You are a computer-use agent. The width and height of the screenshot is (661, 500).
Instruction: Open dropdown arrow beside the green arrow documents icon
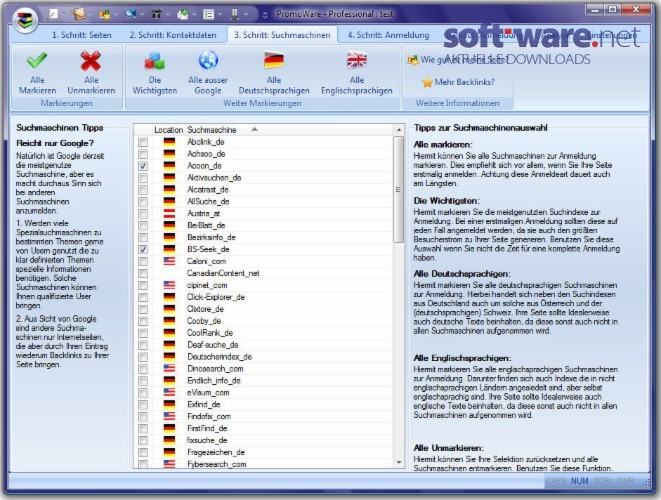(x=194, y=14)
